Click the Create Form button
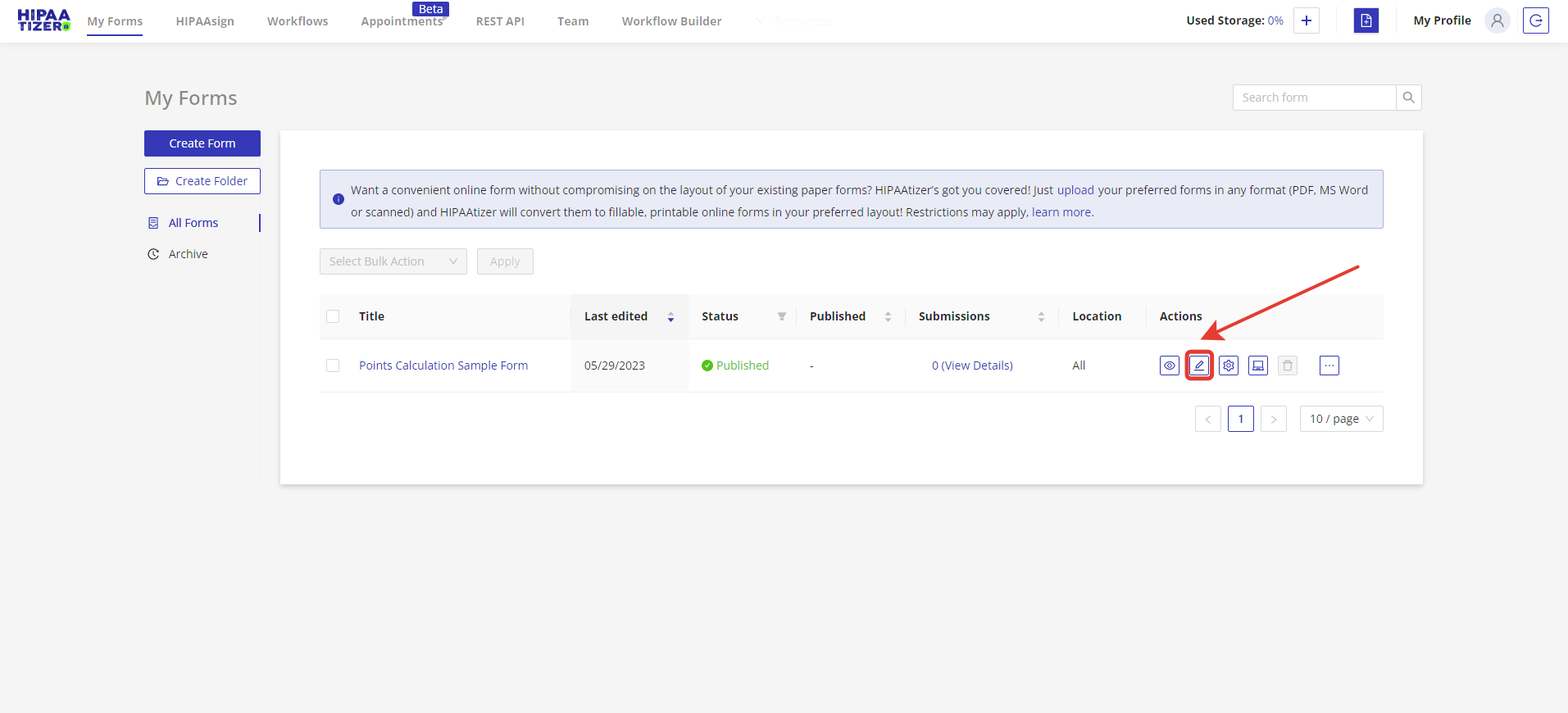 coord(202,143)
